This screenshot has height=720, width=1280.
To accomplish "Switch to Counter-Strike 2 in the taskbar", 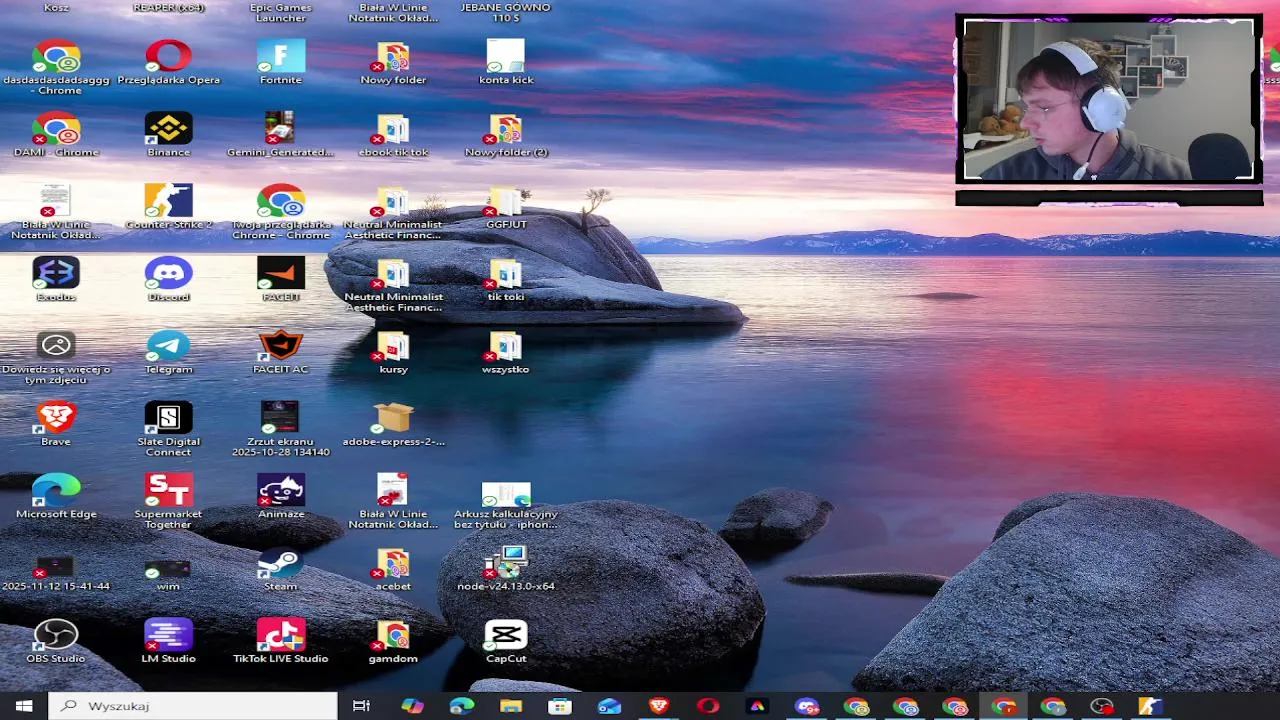I will [1151, 706].
